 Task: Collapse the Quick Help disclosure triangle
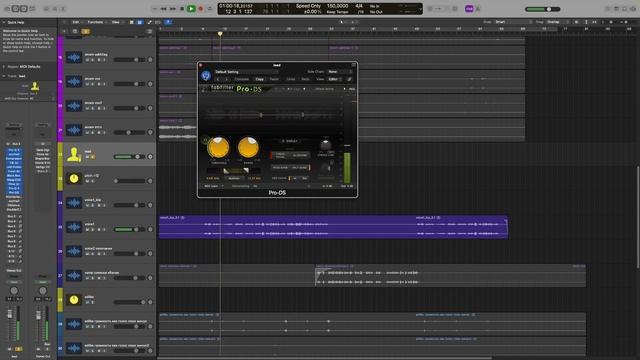[x=4, y=22]
